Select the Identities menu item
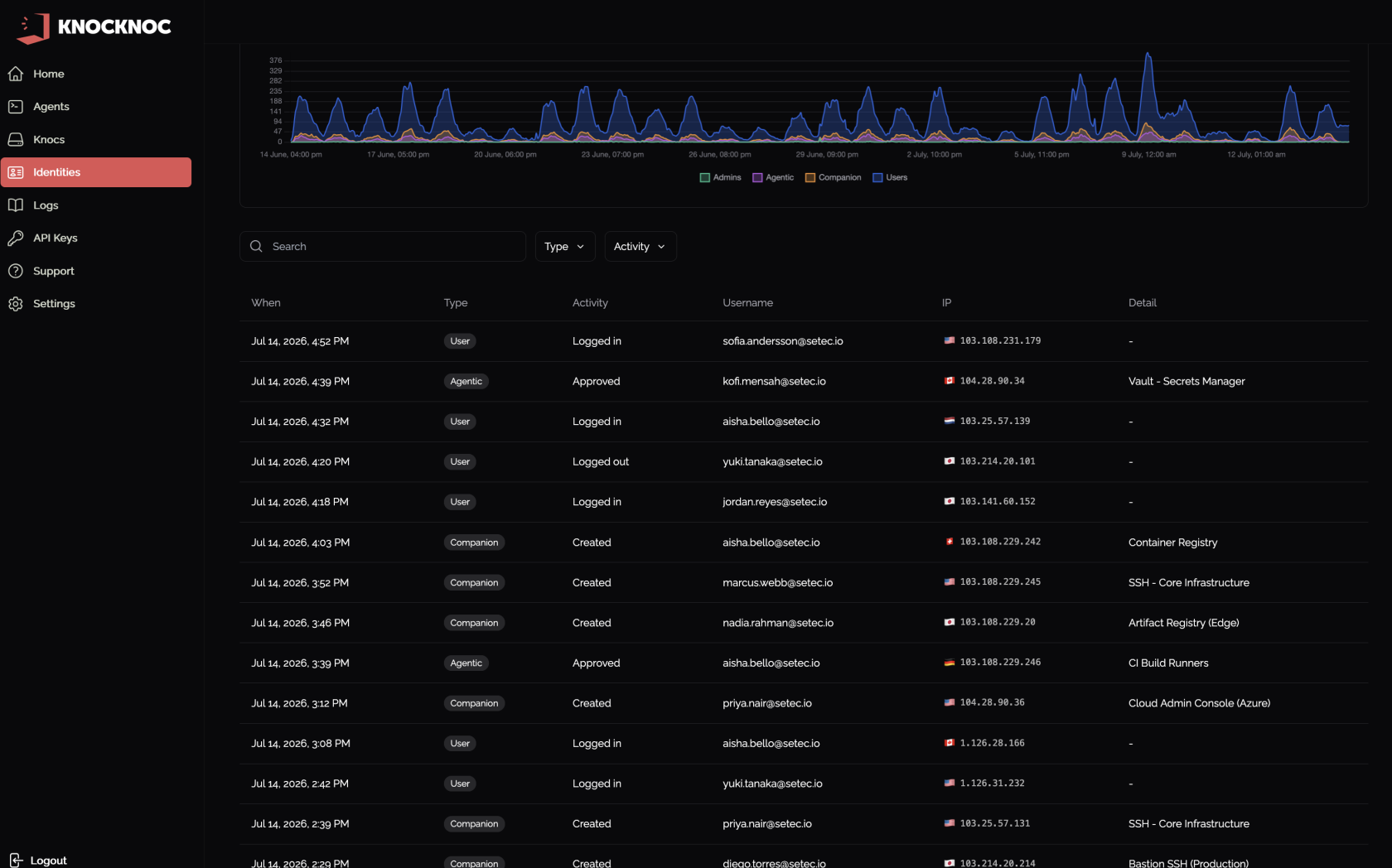 (x=96, y=172)
